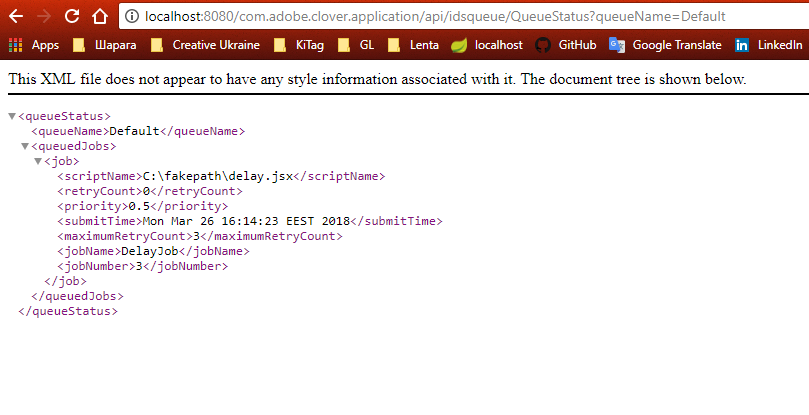
Task: Collapse the queueStatus root node triangle
Action: pyautogui.click(x=12, y=116)
